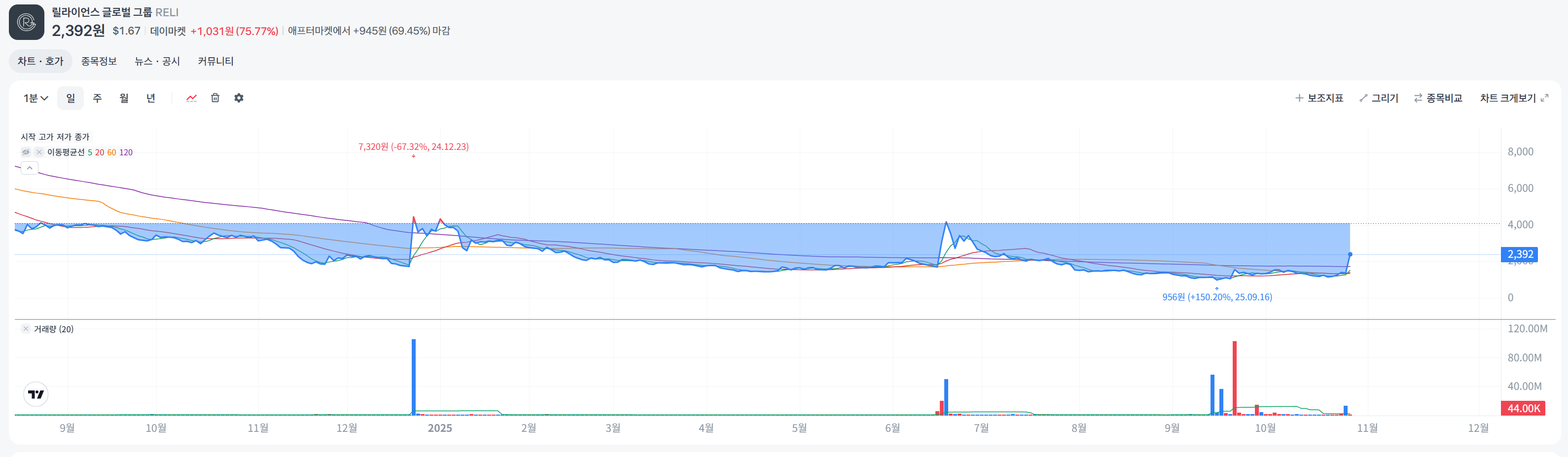The height and width of the screenshot is (457, 1568).
Task: Click the Reliance Global Group logo icon
Action: tap(26, 23)
